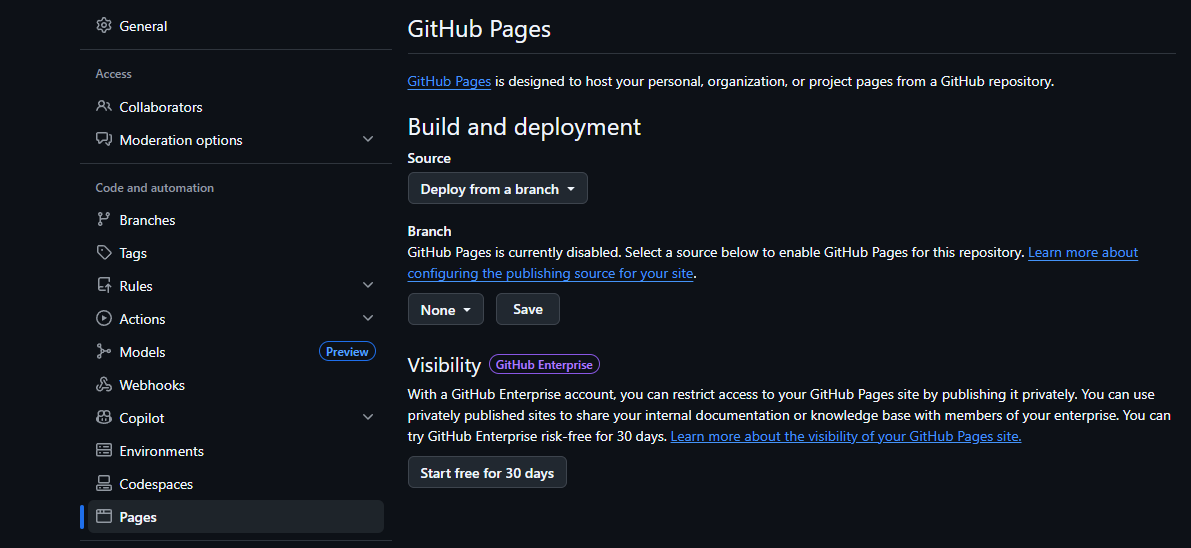Image resolution: width=1191 pixels, height=548 pixels.
Task: Expand the Actions section chevron
Action: tap(368, 318)
